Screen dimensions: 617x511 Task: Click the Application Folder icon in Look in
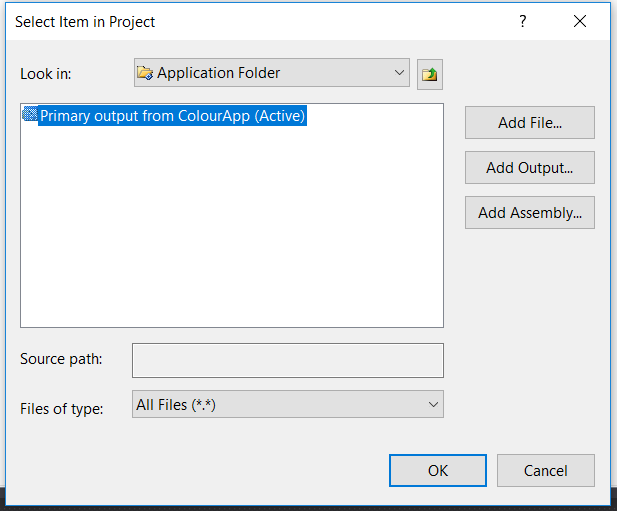coord(145,73)
